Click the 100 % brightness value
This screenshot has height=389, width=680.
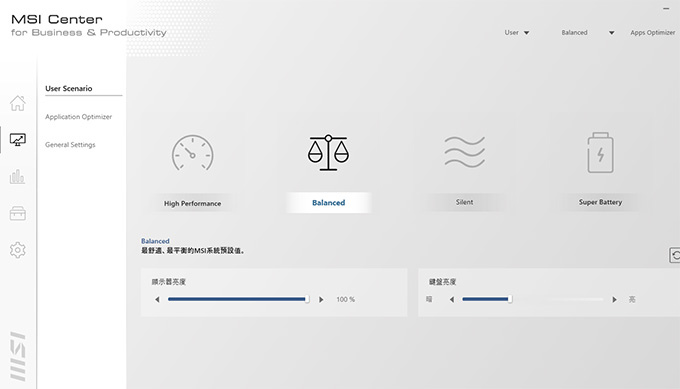click(x=346, y=300)
